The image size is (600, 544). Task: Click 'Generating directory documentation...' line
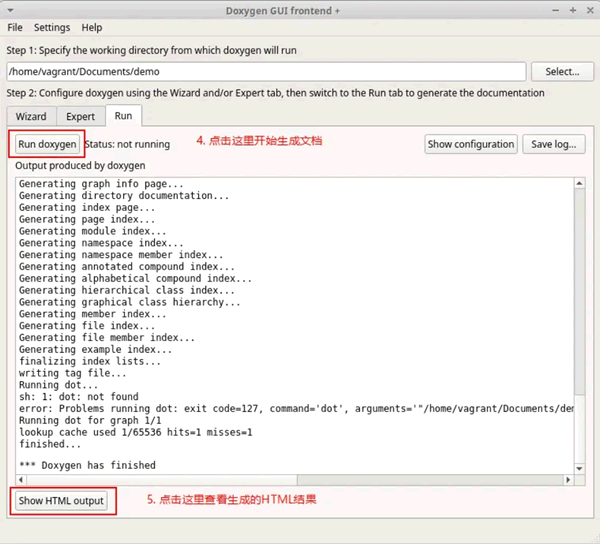coord(124,195)
